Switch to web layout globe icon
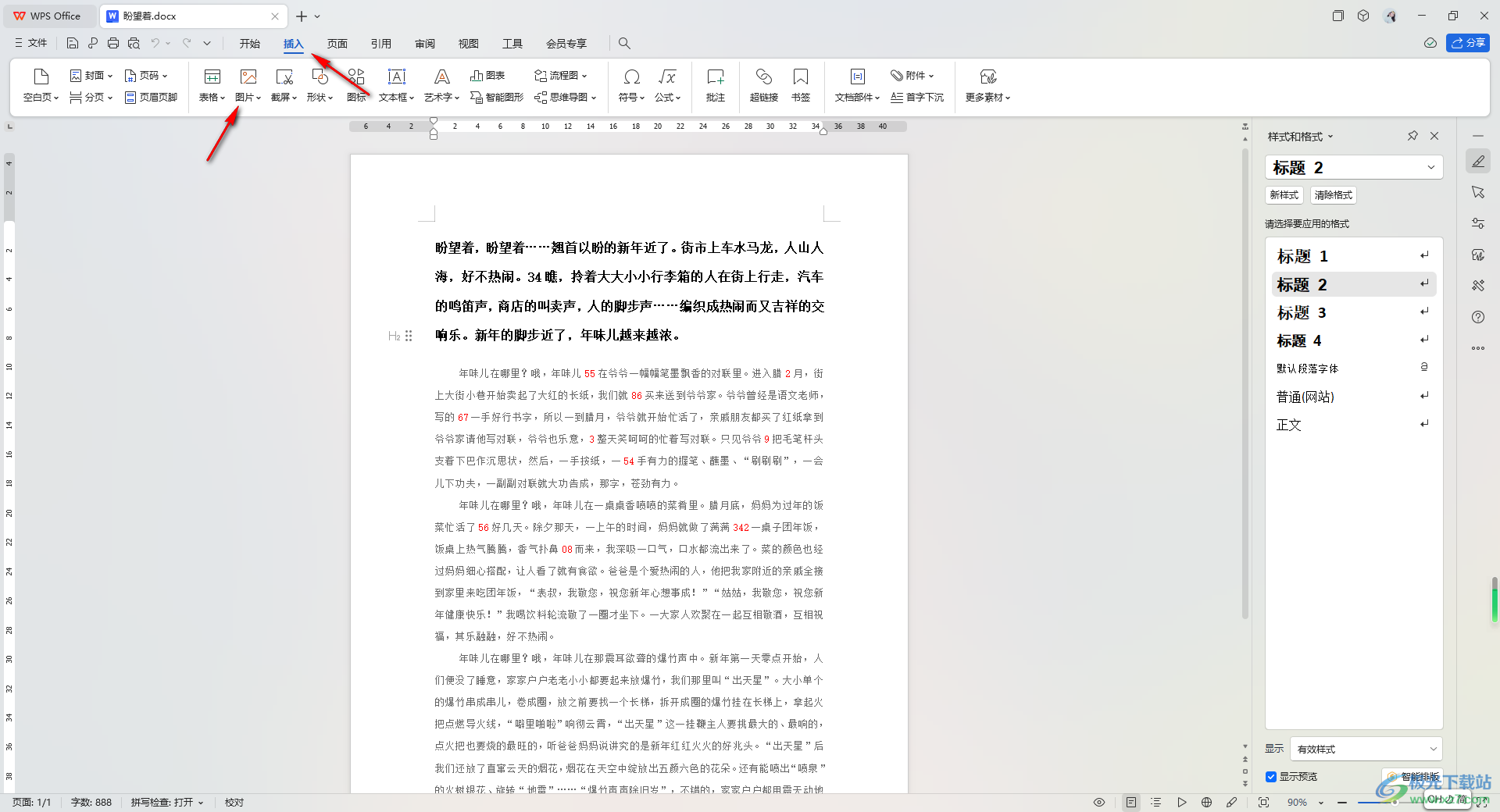Viewport: 1500px width, 812px height. [1207, 802]
